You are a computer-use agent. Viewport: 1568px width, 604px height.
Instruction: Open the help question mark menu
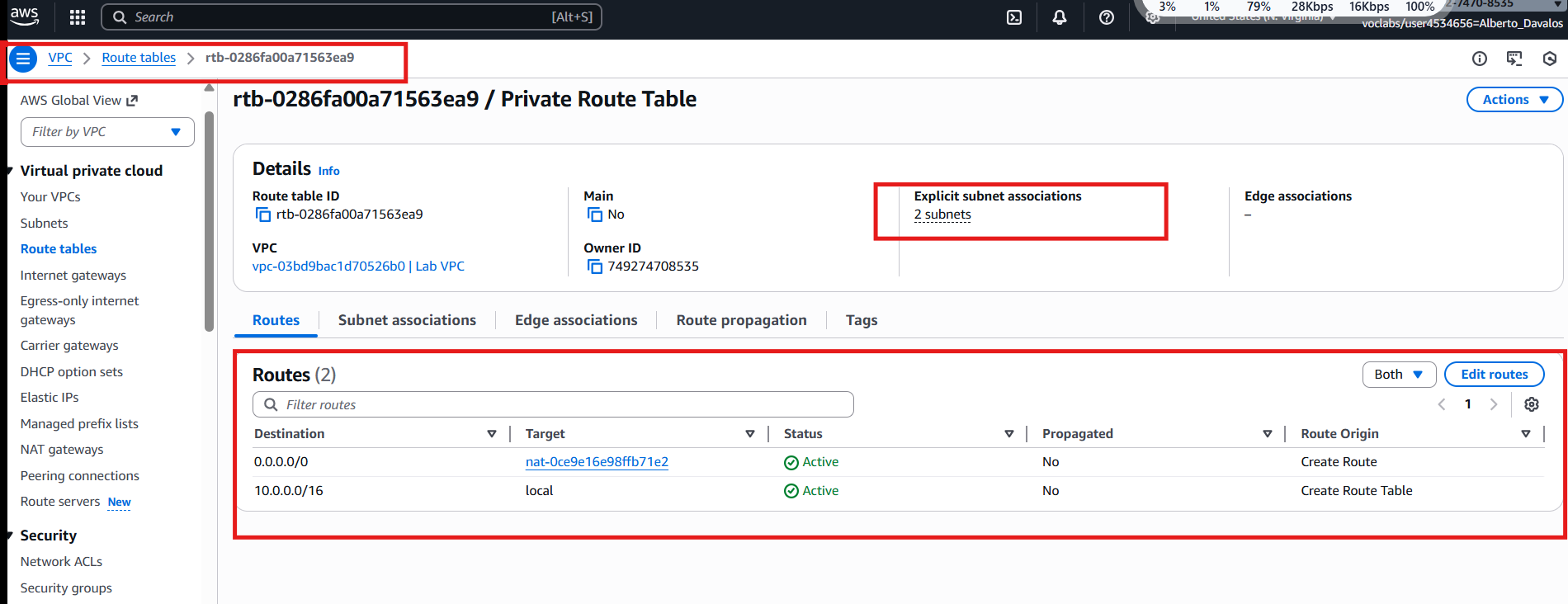pos(1107,17)
